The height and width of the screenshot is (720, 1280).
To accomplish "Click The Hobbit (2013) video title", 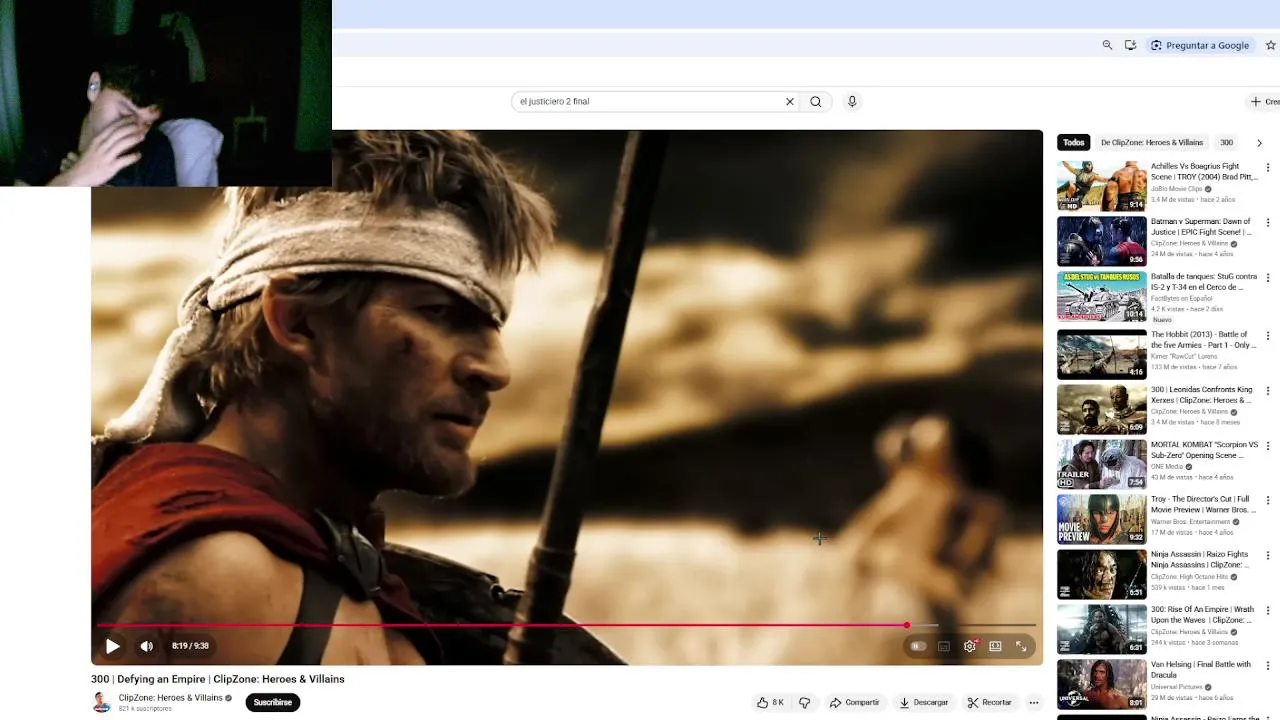I will pos(1204,340).
